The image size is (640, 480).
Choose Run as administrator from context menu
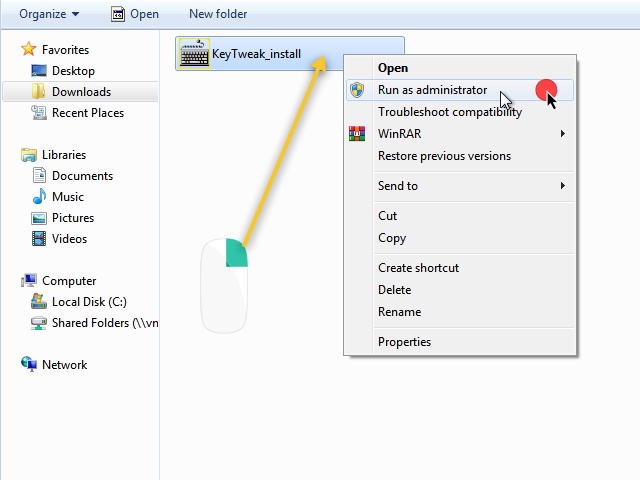(x=432, y=90)
